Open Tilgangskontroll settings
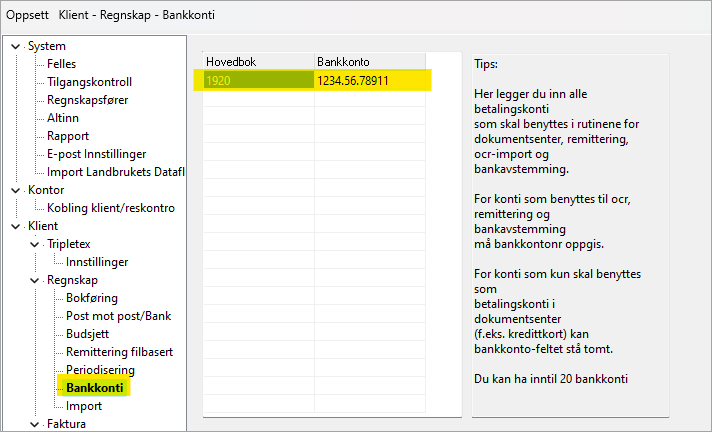The image size is (712, 432). pos(89,82)
